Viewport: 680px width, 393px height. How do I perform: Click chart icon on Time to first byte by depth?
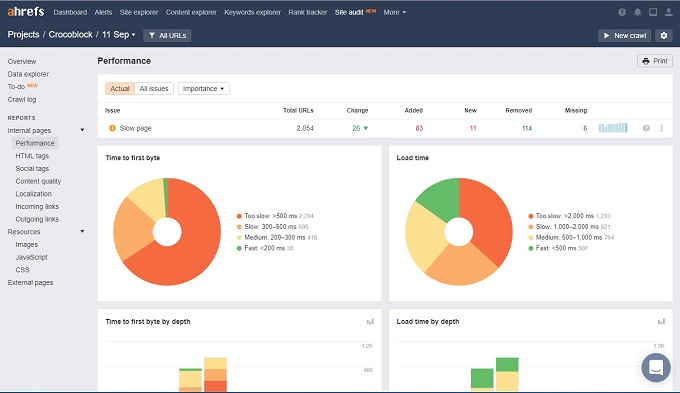[x=370, y=321]
